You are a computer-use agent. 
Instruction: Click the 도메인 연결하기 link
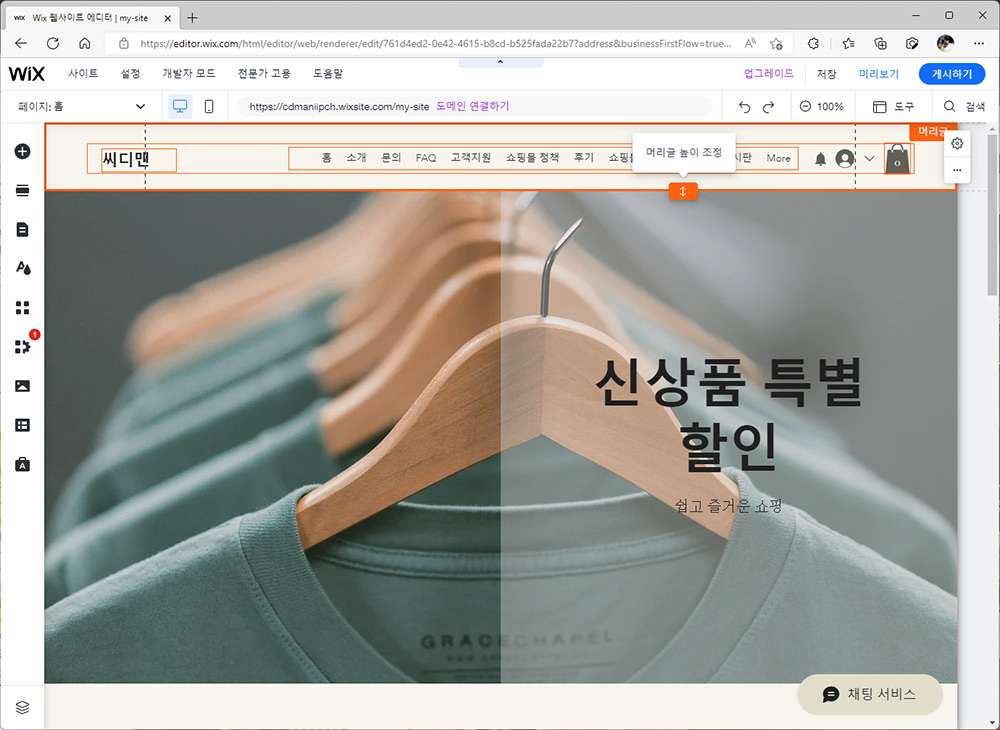(x=473, y=106)
